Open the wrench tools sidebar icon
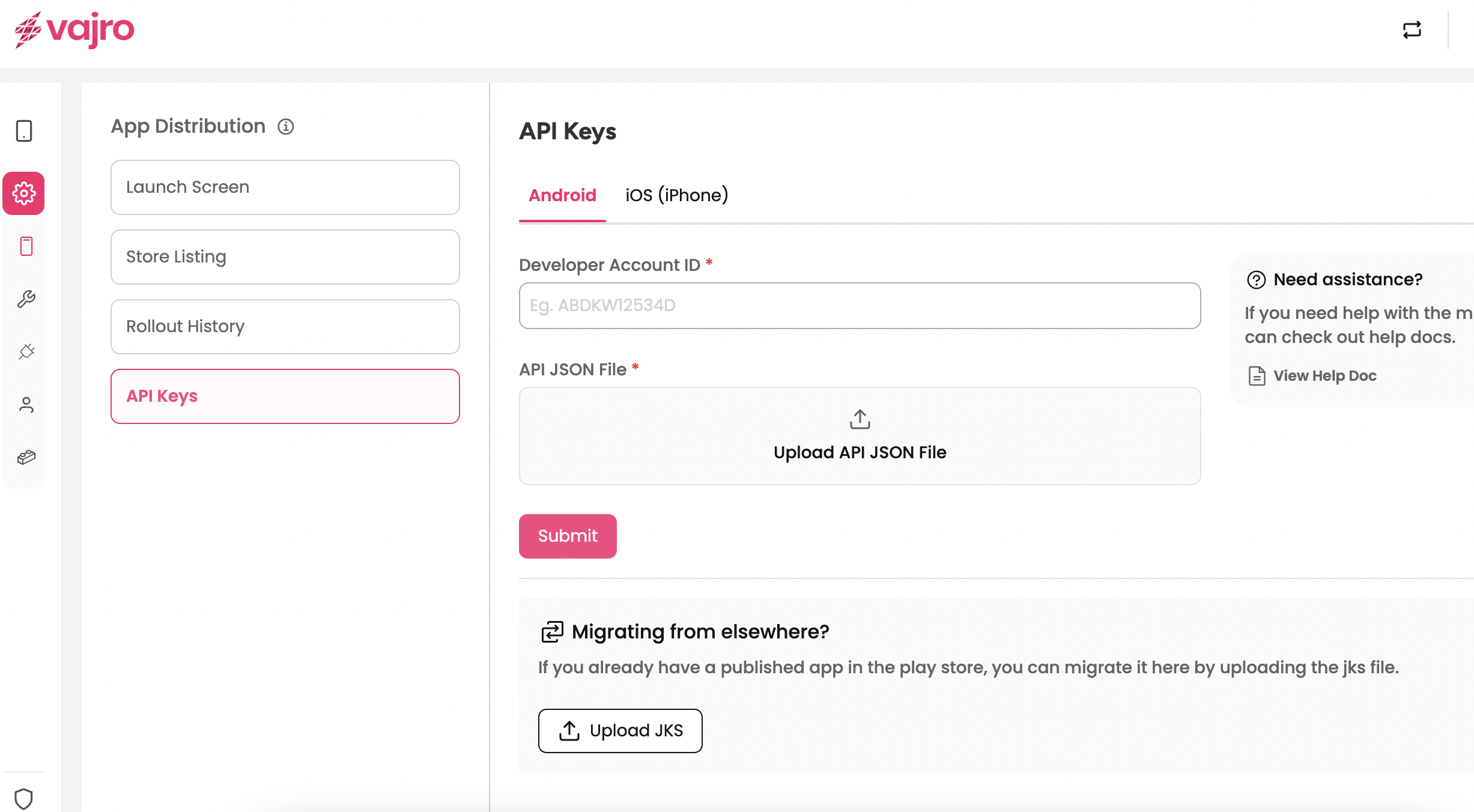The image size is (1474, 812). coord(26,299)
